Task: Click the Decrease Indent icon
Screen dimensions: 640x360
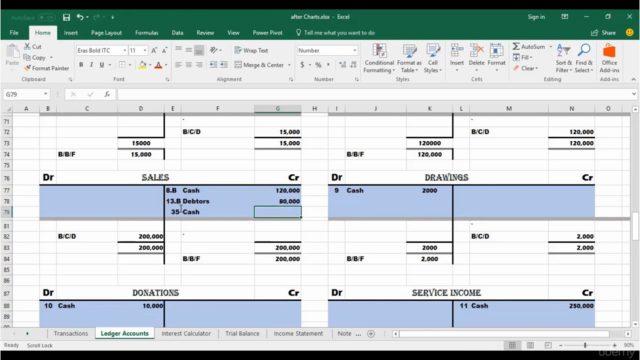Action: pyautogui.click(x=213, y=65)
